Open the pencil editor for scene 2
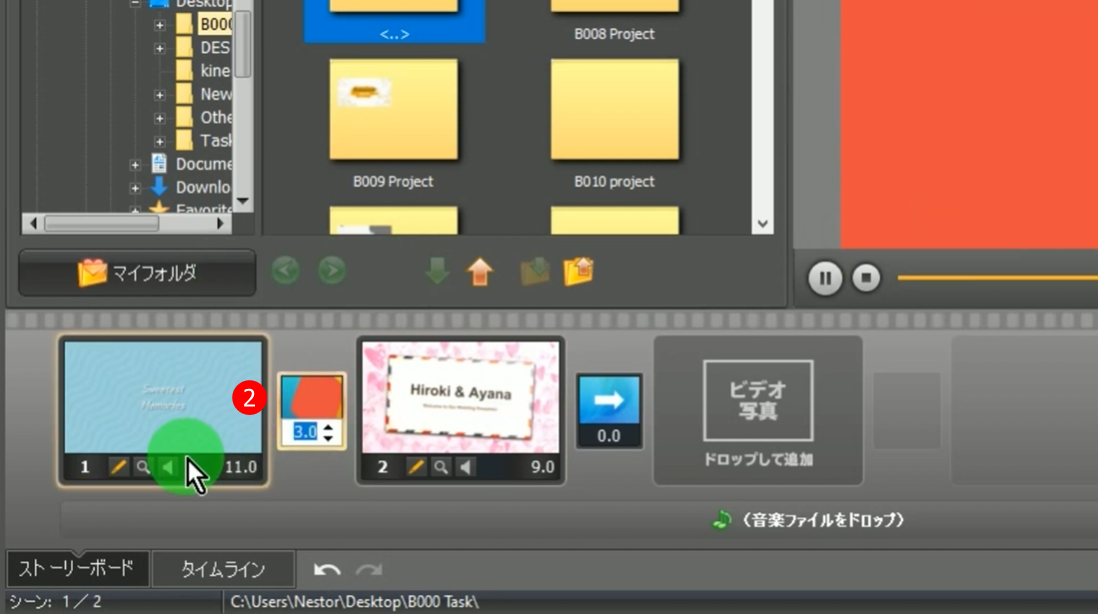 pos(416,467)
